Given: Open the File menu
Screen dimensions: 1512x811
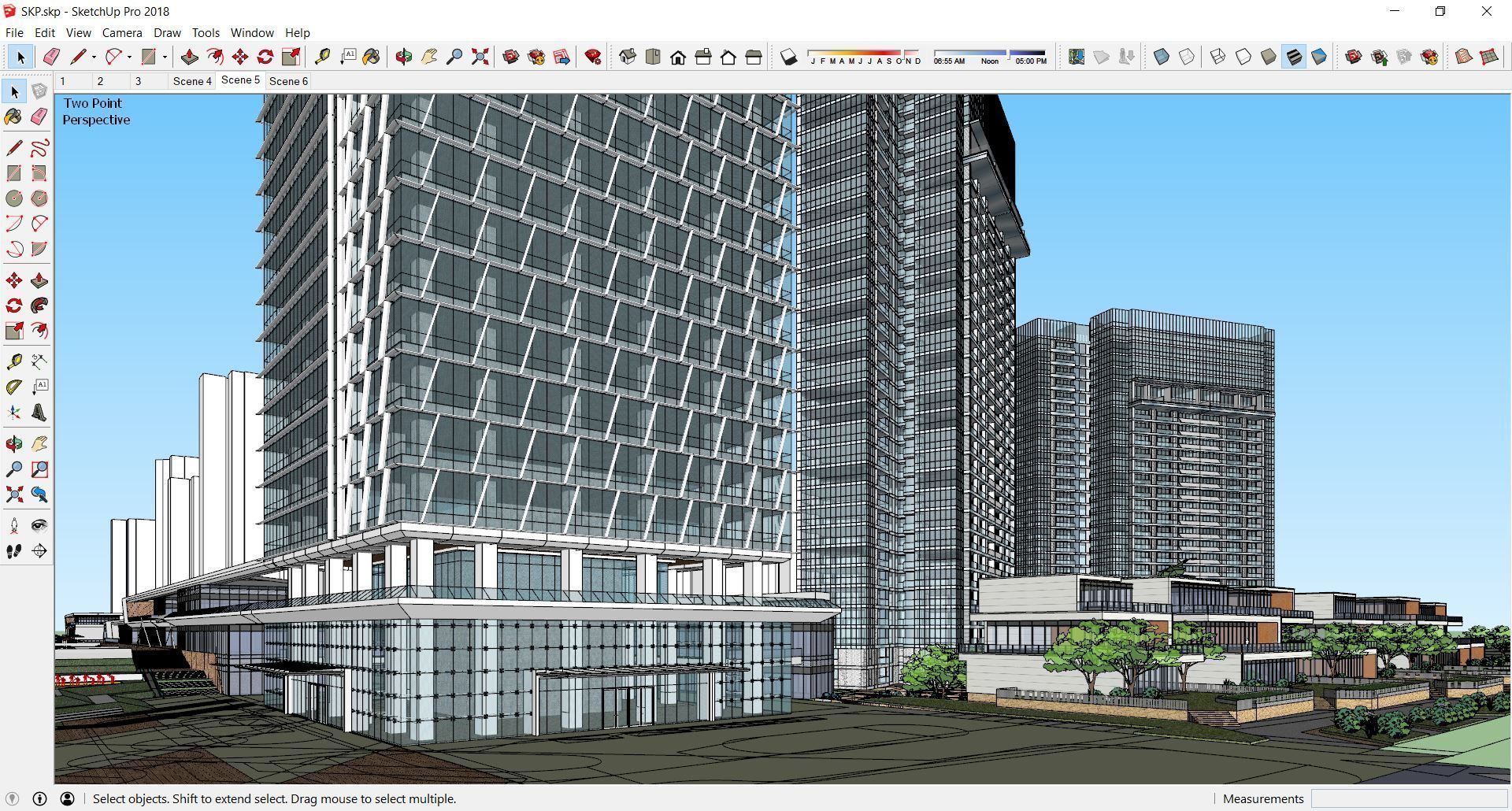Looking at the screenshot, I should 14,32.
